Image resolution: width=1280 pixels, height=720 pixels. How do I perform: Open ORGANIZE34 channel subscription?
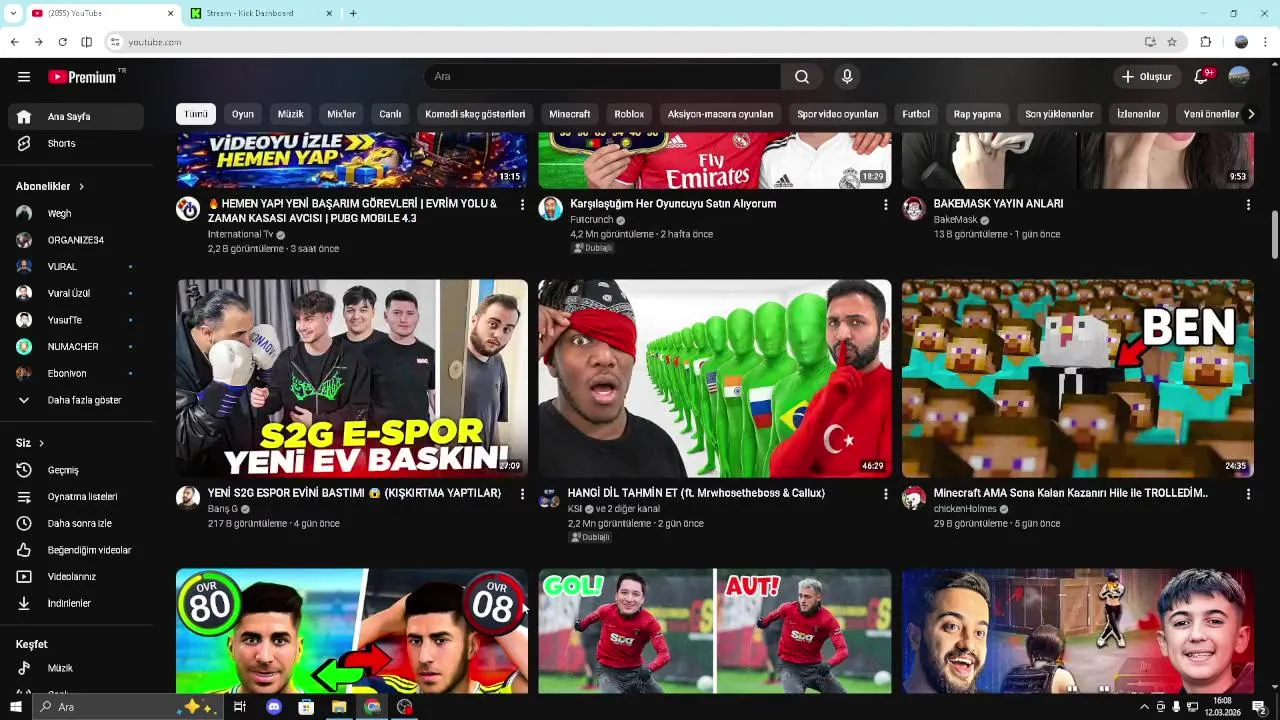(x=76, y=240)
